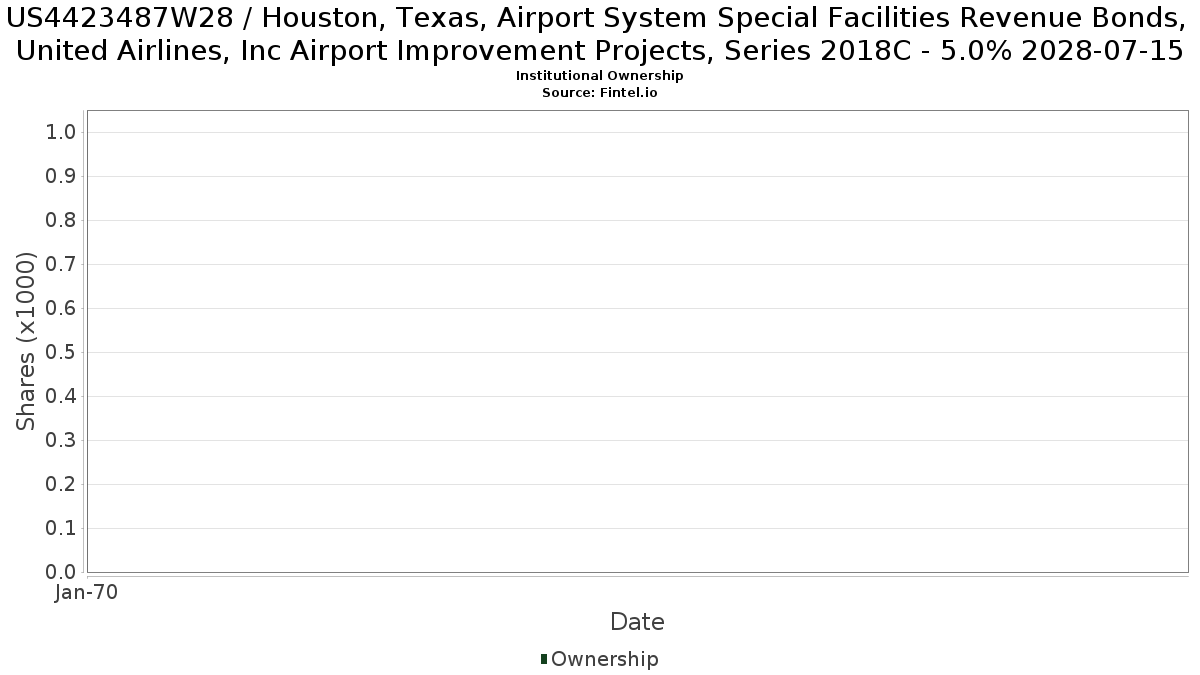Click the Source: Fintel.io label

click(x=600, y=92)
